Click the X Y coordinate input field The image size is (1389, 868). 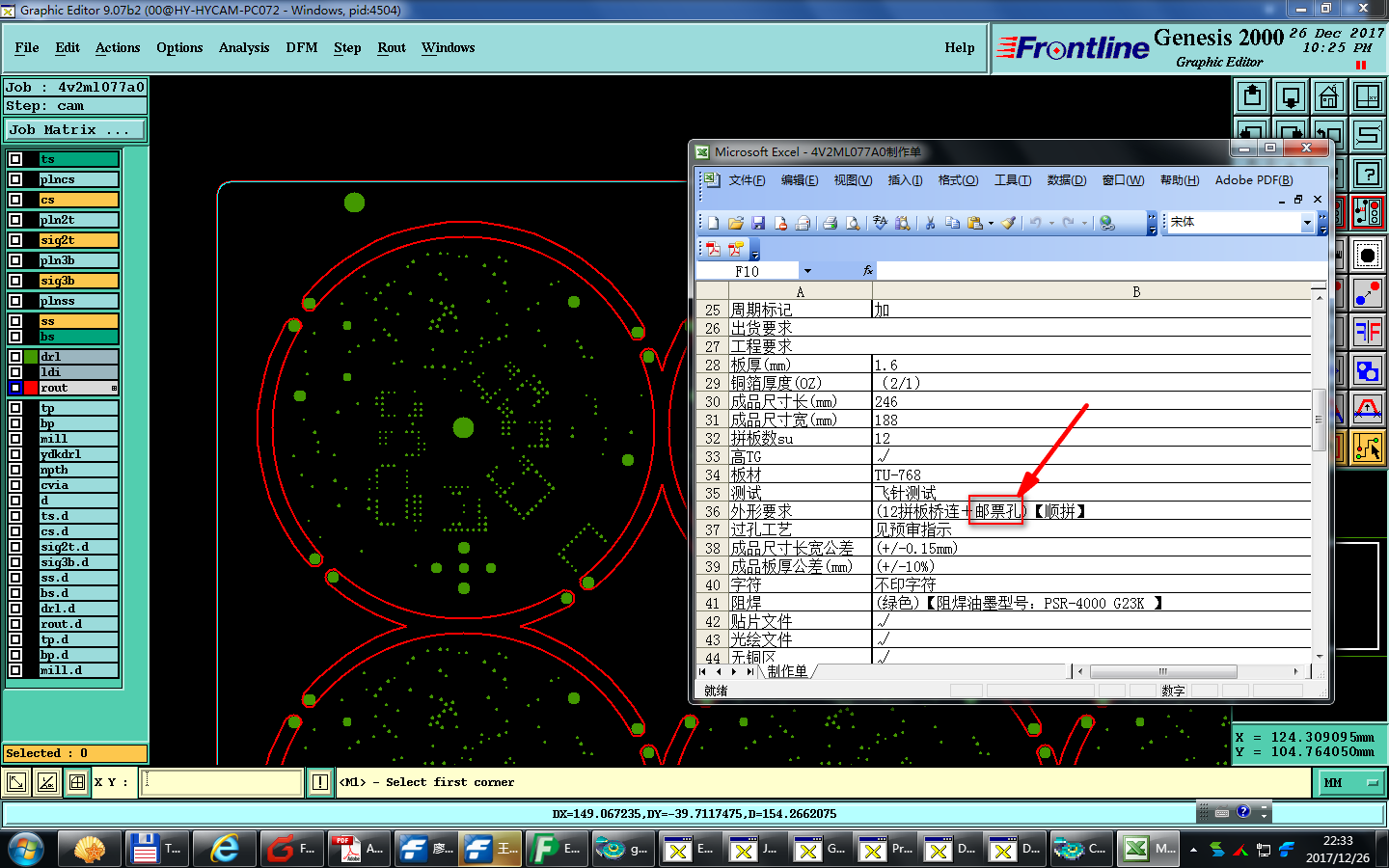point(222,782)
